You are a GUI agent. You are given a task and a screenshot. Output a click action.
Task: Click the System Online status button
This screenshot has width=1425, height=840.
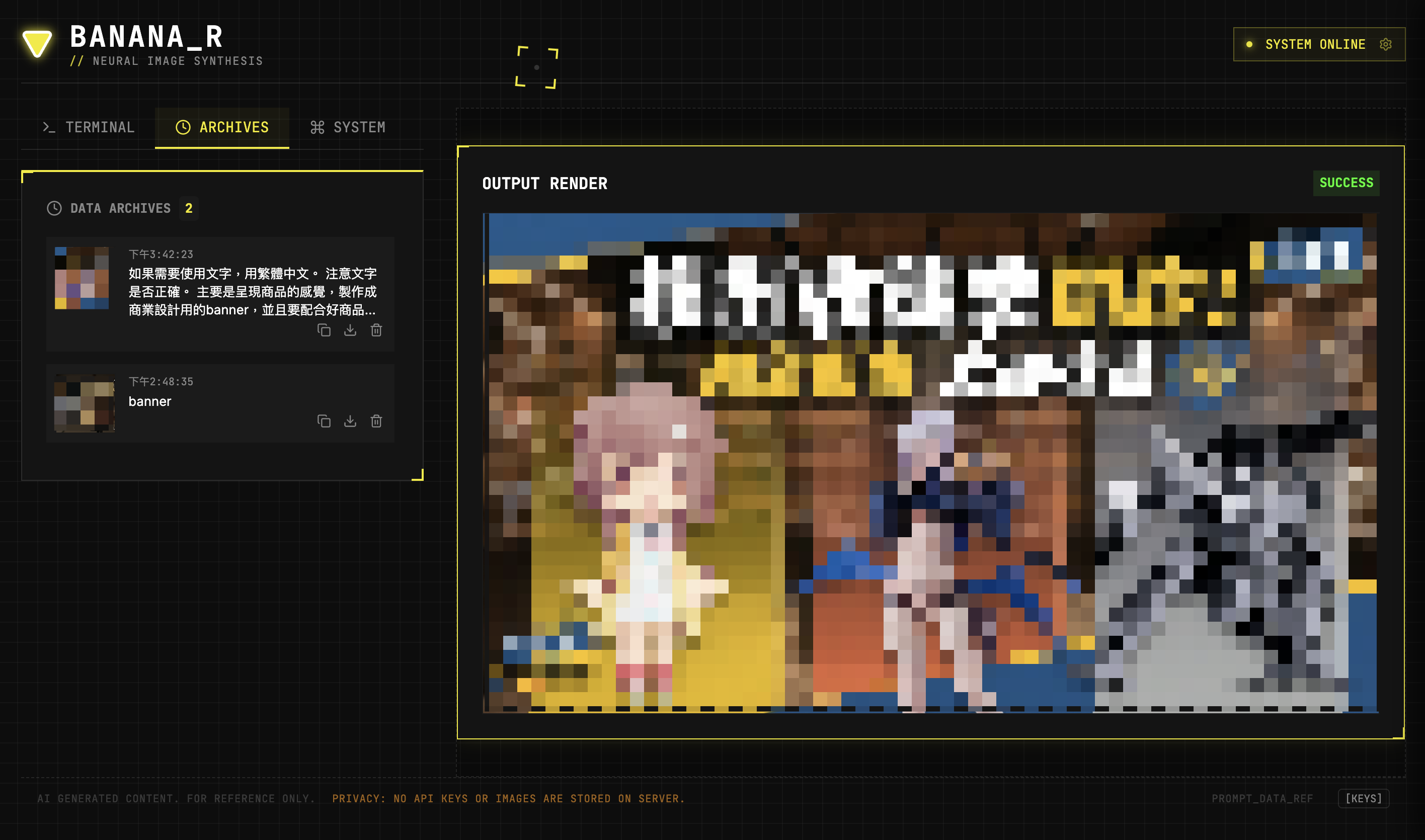point(1319,44)
